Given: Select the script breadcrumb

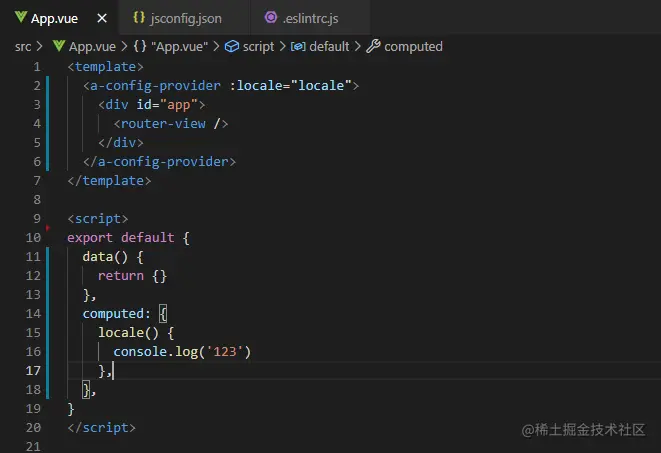Looking at the screenshot, I should 258,46.
